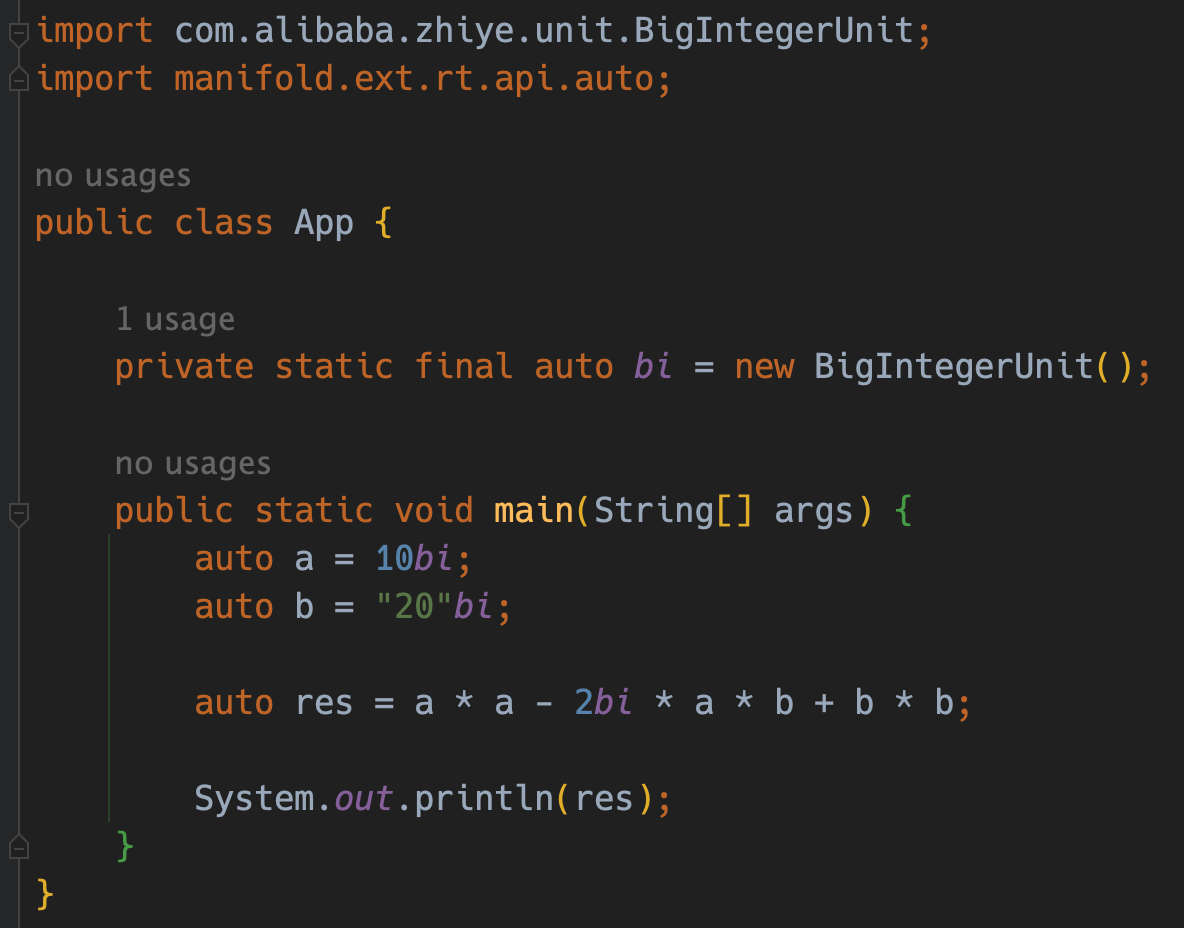Viewport: 1184px width, 928px height.
Task: Collapse the imports fold on first import line
Action: click(18, 33)
